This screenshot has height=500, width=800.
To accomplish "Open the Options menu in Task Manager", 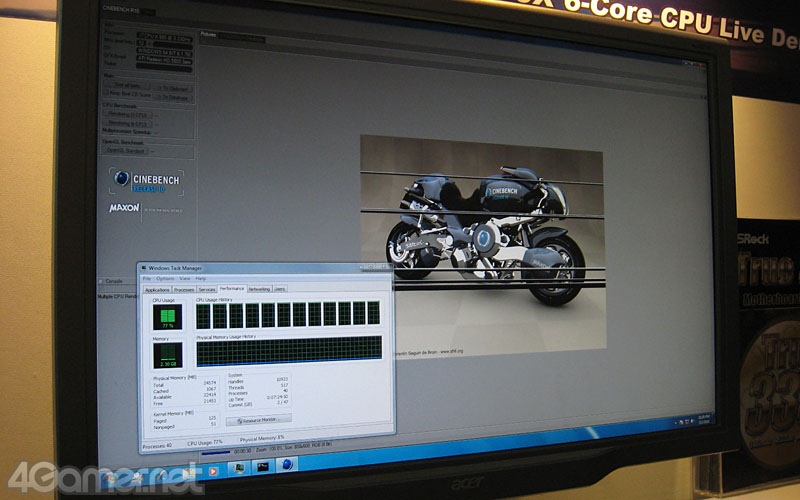I will point(165,279).
